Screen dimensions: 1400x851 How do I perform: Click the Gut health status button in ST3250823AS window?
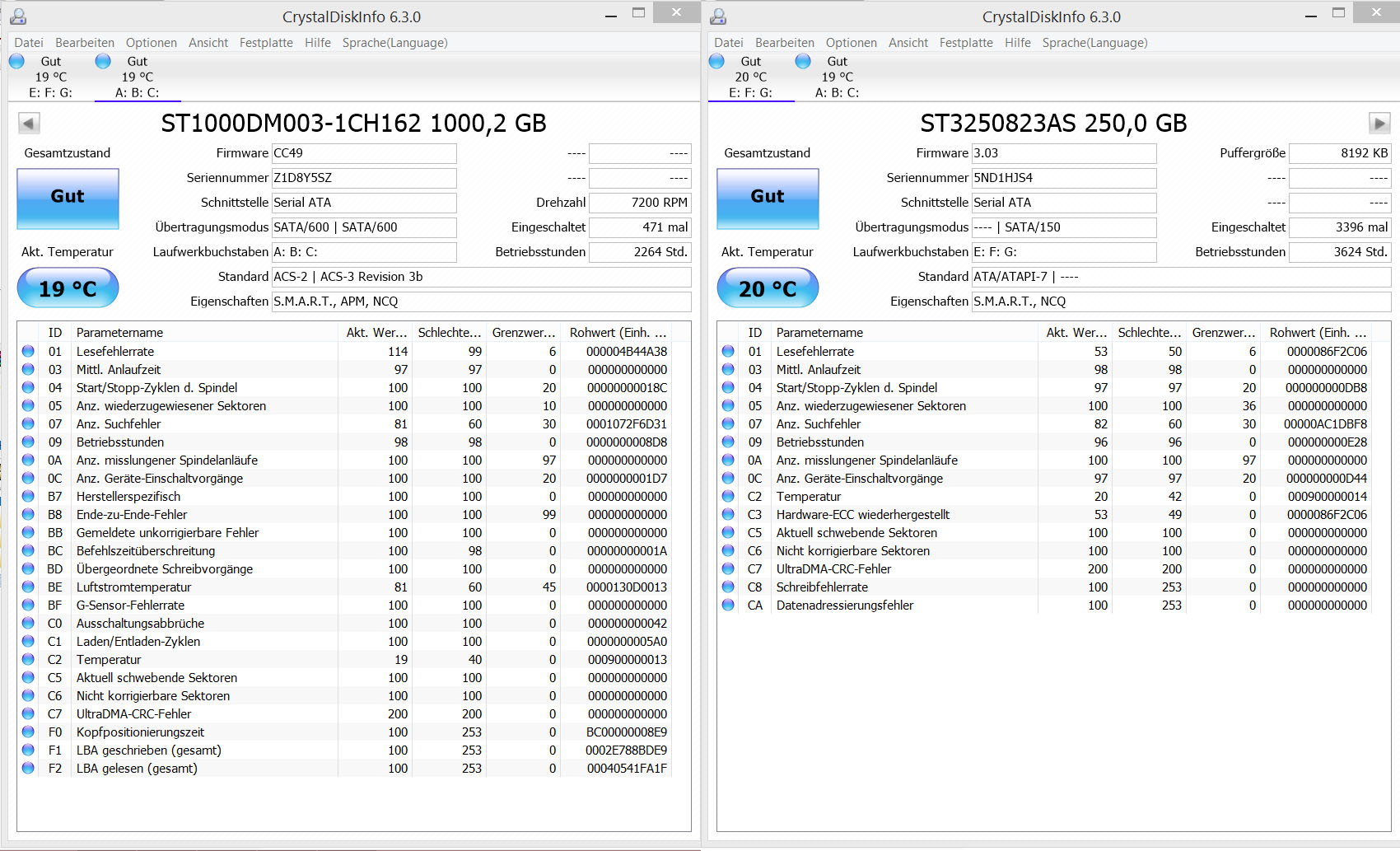(x=768, y=199)
